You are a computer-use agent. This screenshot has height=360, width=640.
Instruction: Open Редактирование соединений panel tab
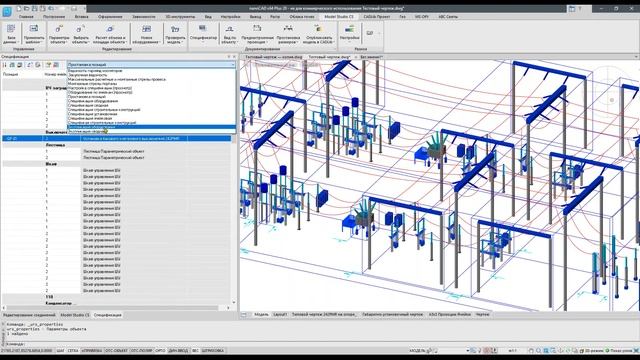(x=29, y=315)
